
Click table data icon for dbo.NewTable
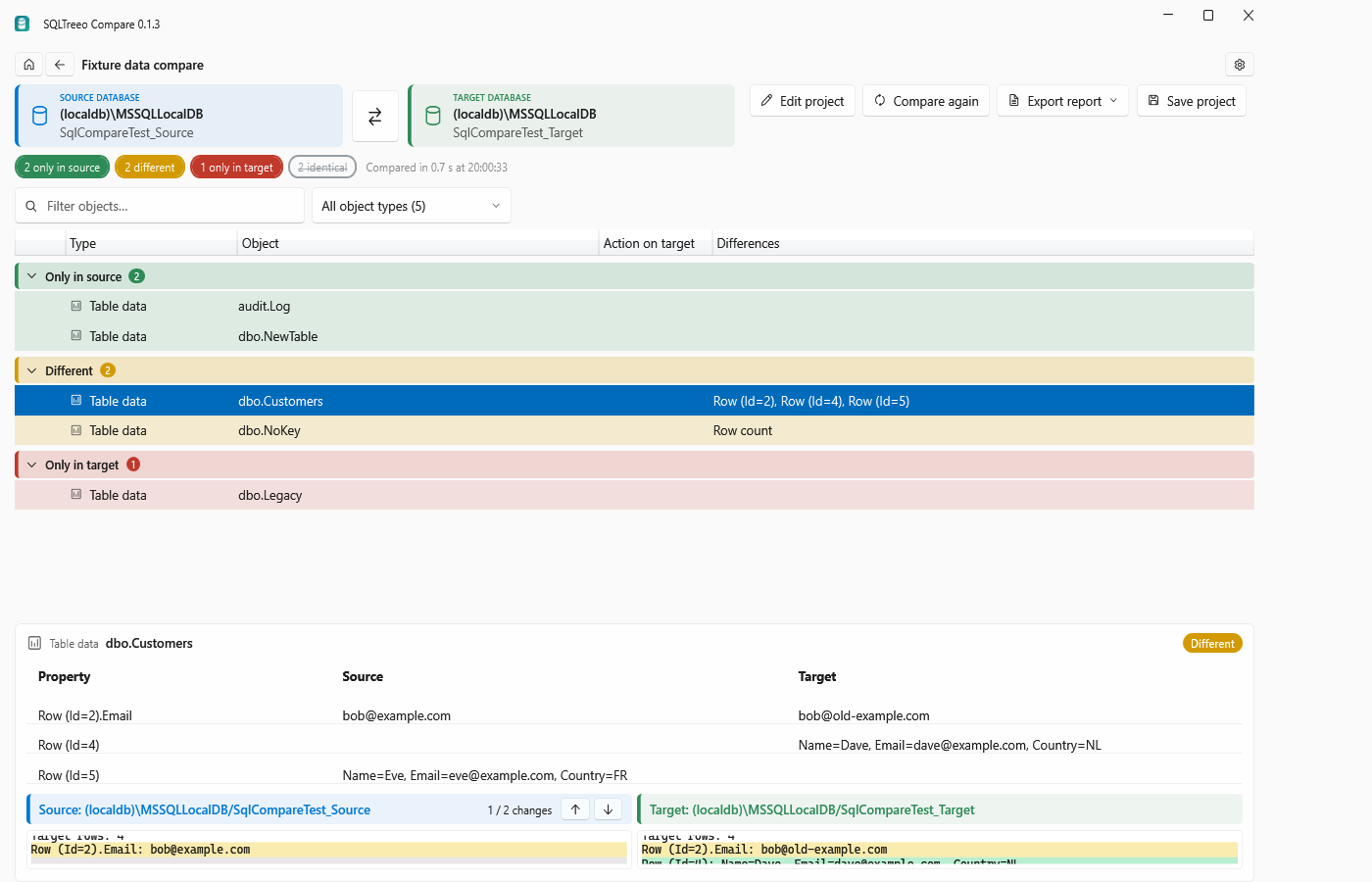[76, 336]
